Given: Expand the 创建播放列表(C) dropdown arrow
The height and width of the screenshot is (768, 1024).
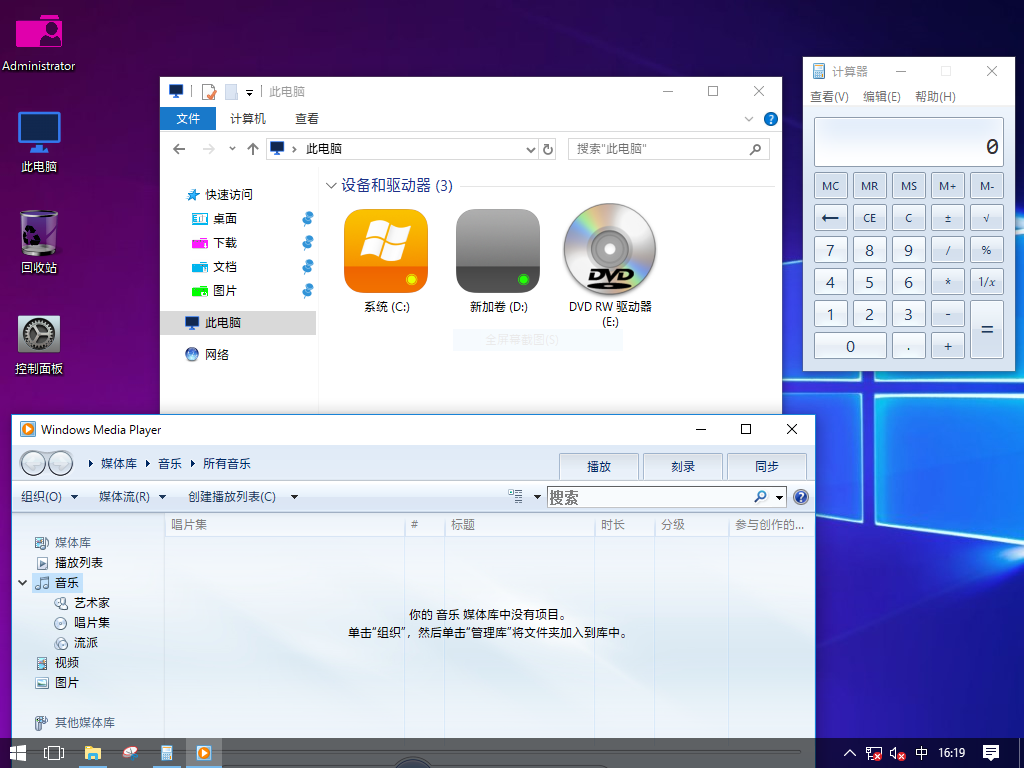Looking at the screenshot, I should [x=294, y=497].
